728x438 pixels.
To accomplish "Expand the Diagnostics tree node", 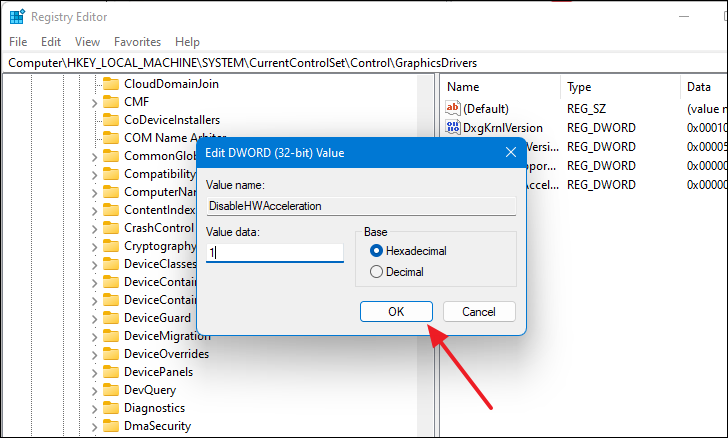I will [x=94, y=409].
